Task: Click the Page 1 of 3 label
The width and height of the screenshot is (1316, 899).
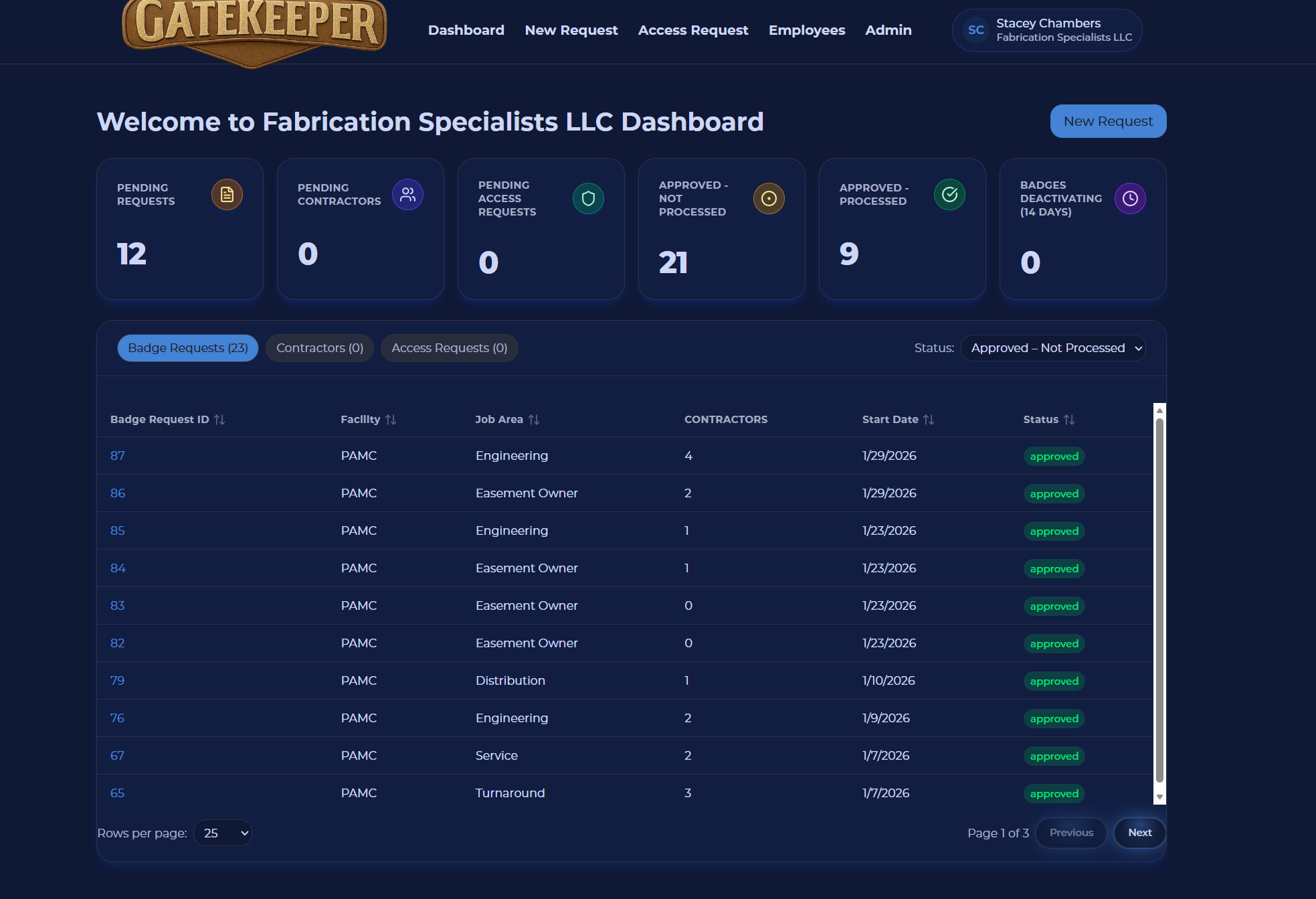Action: pyautogui.click(x=998, y=833)
